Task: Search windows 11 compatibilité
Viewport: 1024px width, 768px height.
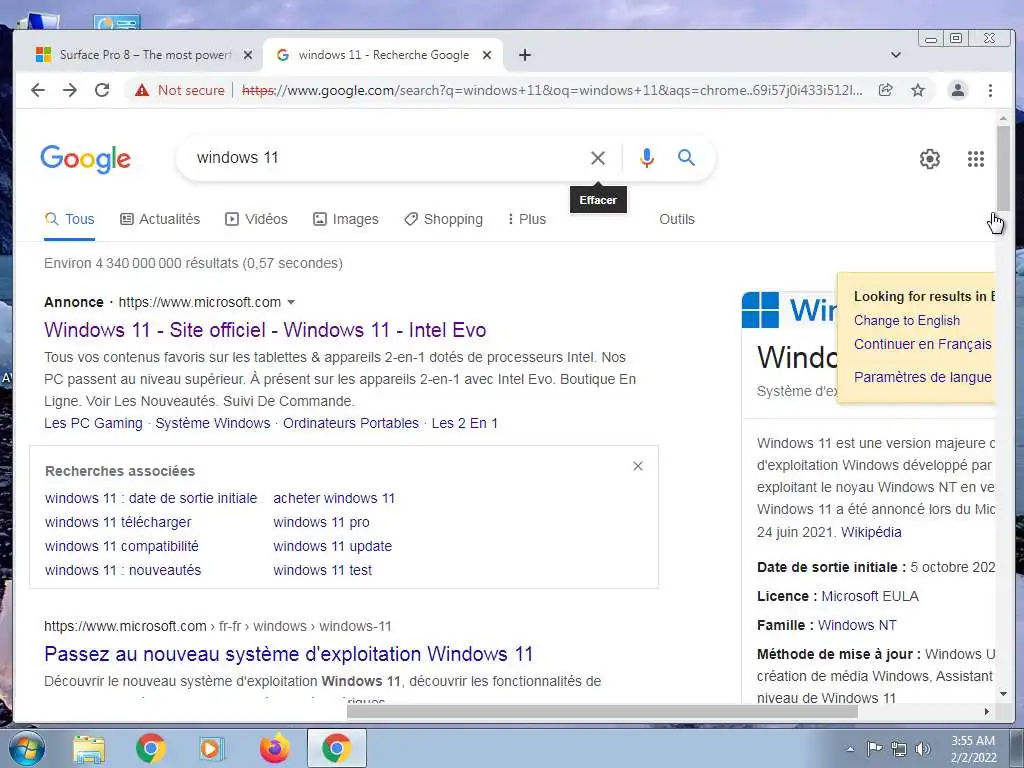Action: [121, 546]
